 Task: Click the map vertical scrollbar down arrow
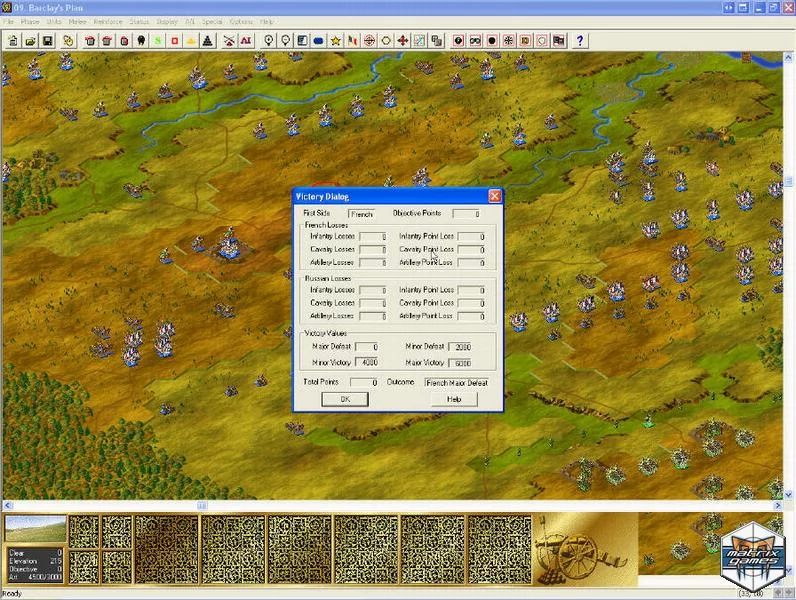pos(789,494)
